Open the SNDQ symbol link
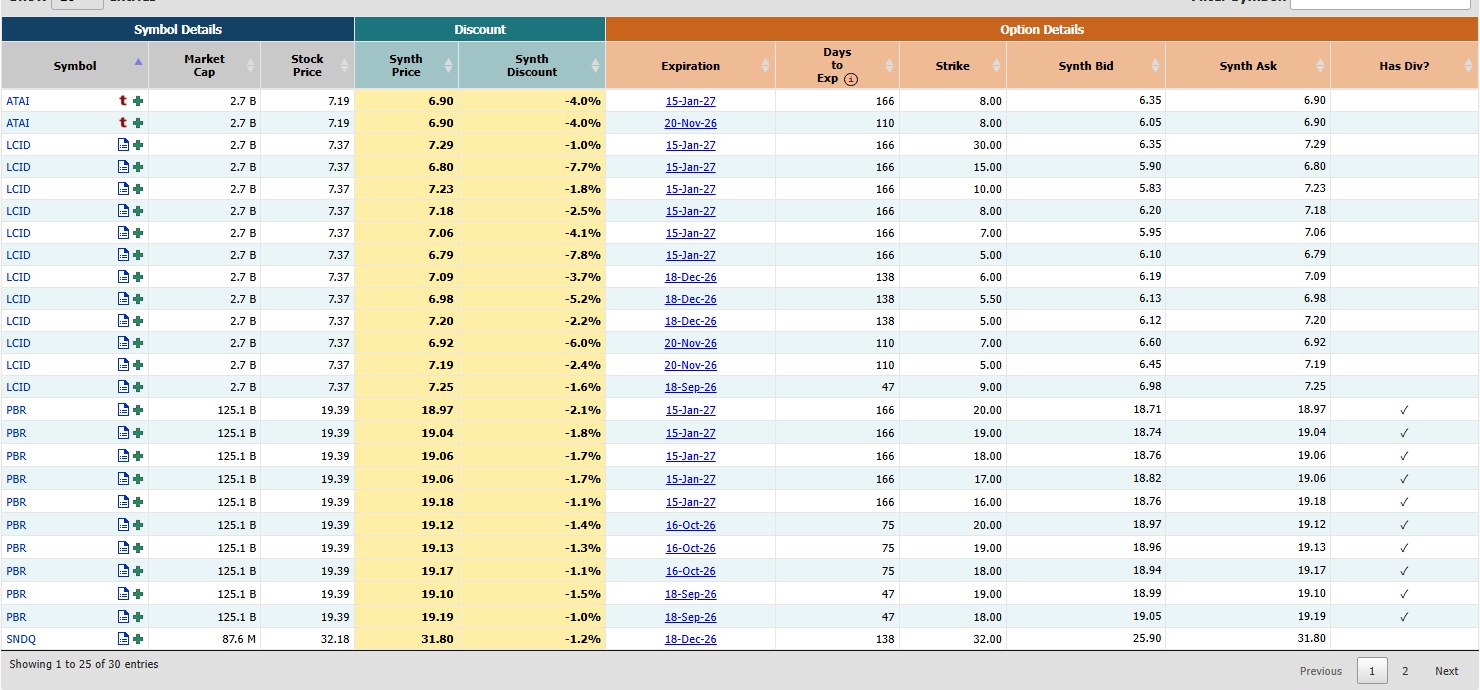Viewport: 1480px width, 690px height. 21,639
